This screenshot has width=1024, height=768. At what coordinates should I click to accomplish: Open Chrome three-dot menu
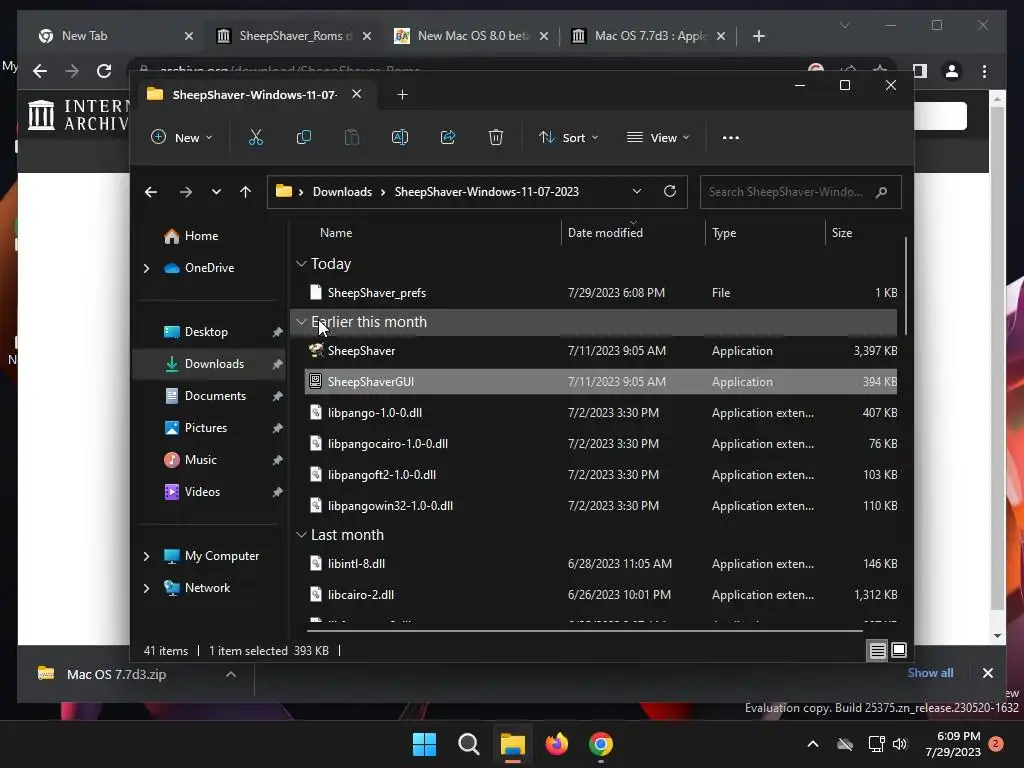coord(984,71)
